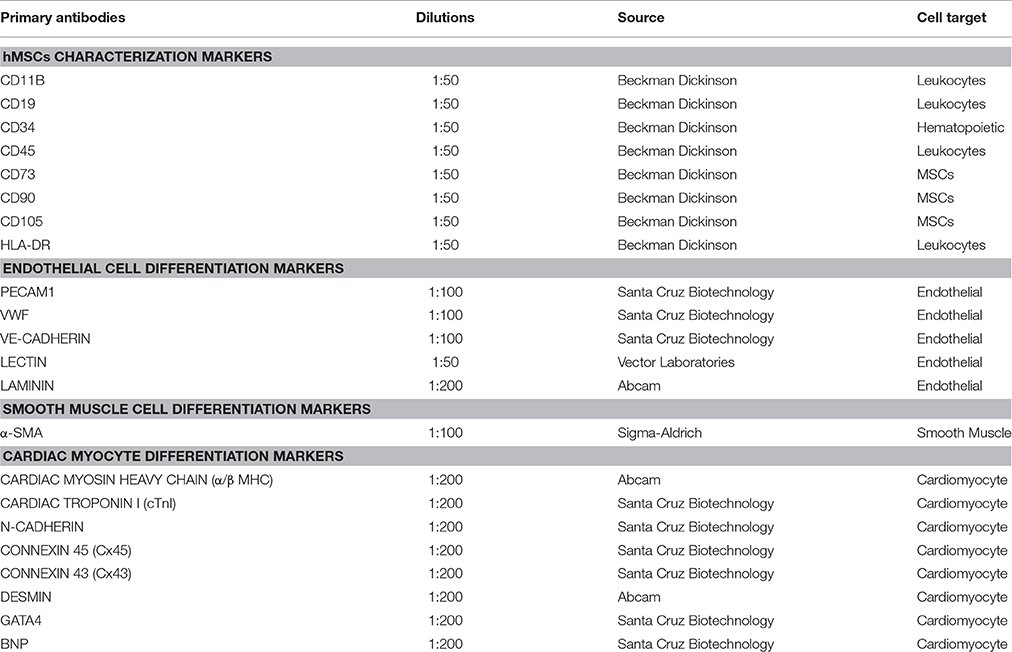Click the 'Smooth Muscle' cell target
1012x652 pixels.
(964, 433)
